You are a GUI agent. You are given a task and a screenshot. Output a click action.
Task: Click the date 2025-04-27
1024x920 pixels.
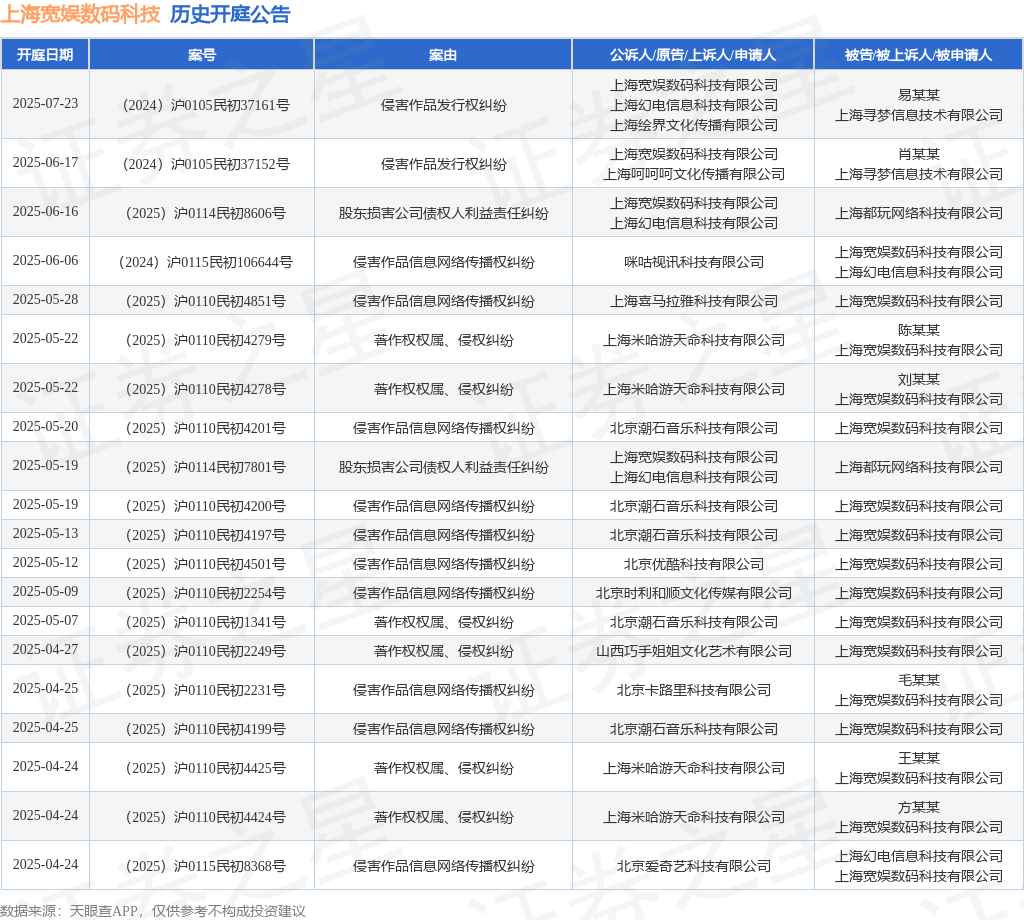(x=45, y=650)
